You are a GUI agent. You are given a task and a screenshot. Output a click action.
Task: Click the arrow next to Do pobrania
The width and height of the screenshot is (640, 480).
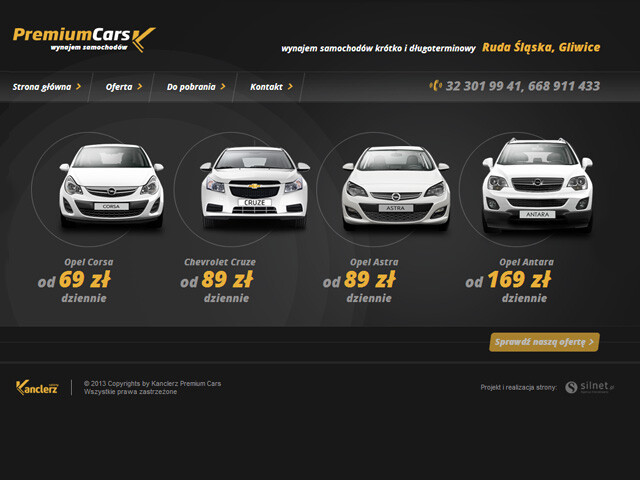222,87
